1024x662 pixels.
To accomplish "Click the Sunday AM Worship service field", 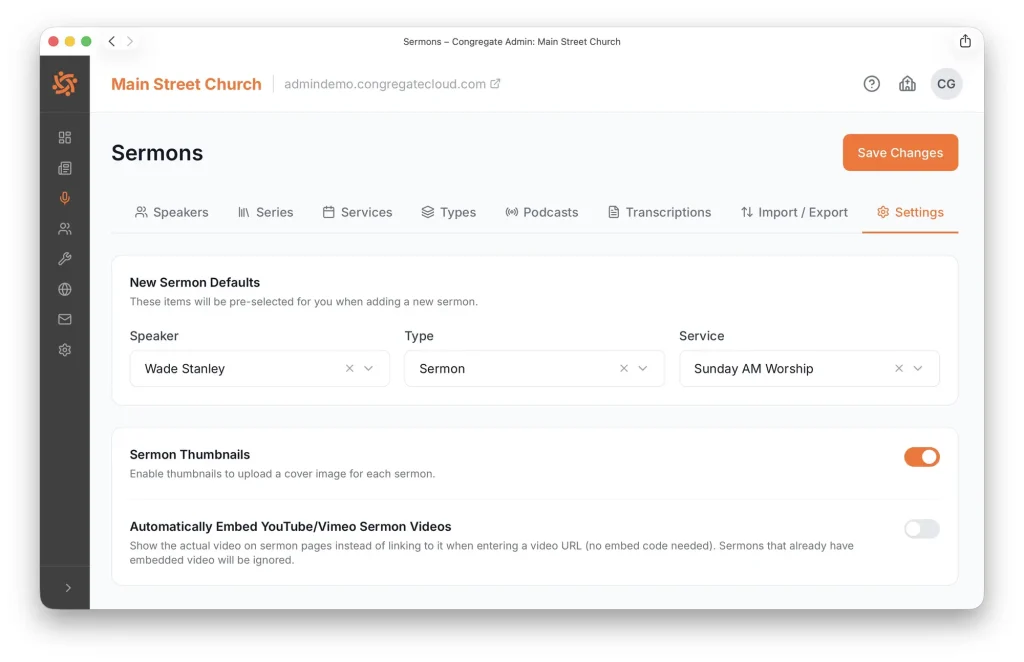I will [x=809, y=368].
